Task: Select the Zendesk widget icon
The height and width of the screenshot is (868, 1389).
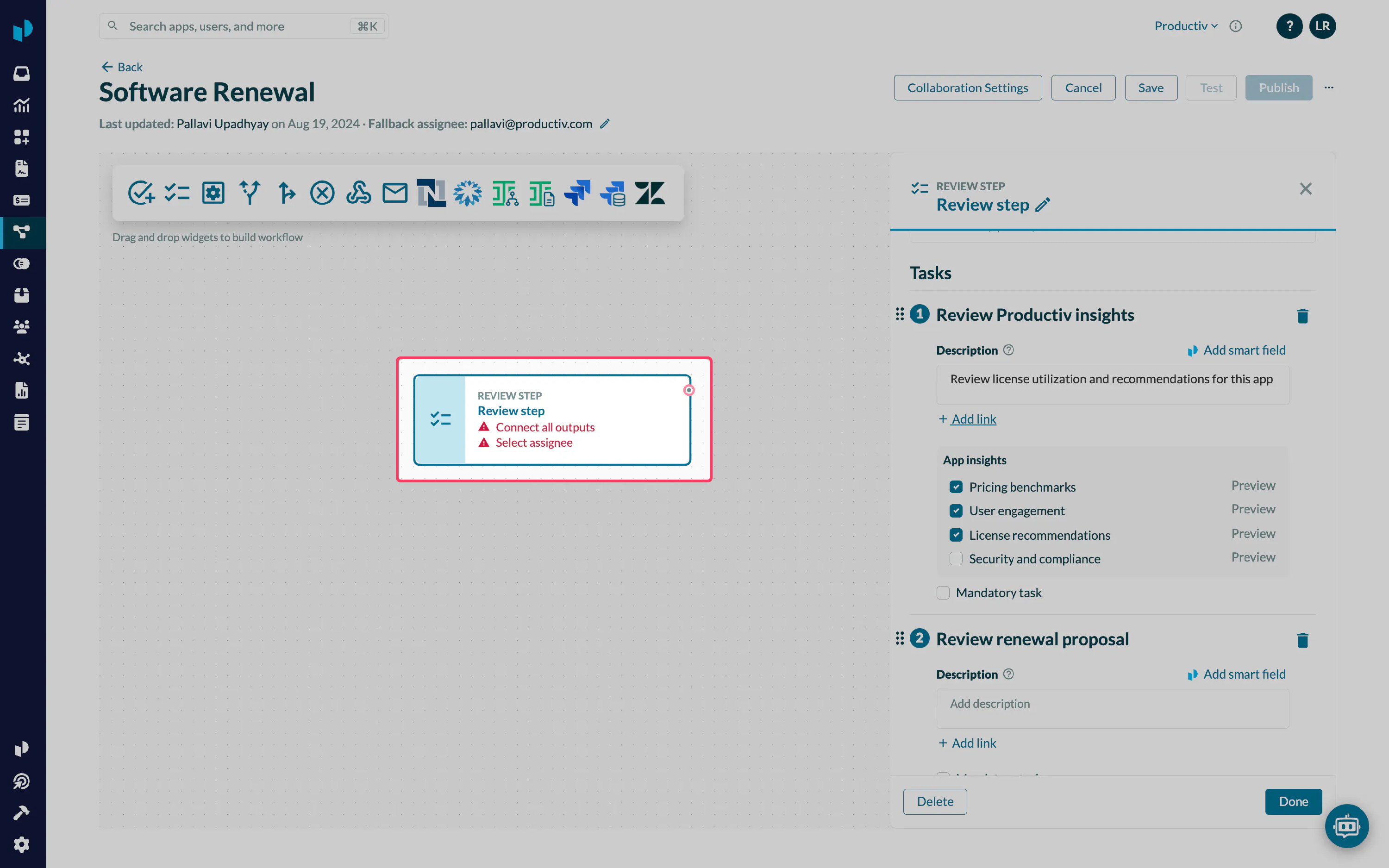Action: coord(650,193)
